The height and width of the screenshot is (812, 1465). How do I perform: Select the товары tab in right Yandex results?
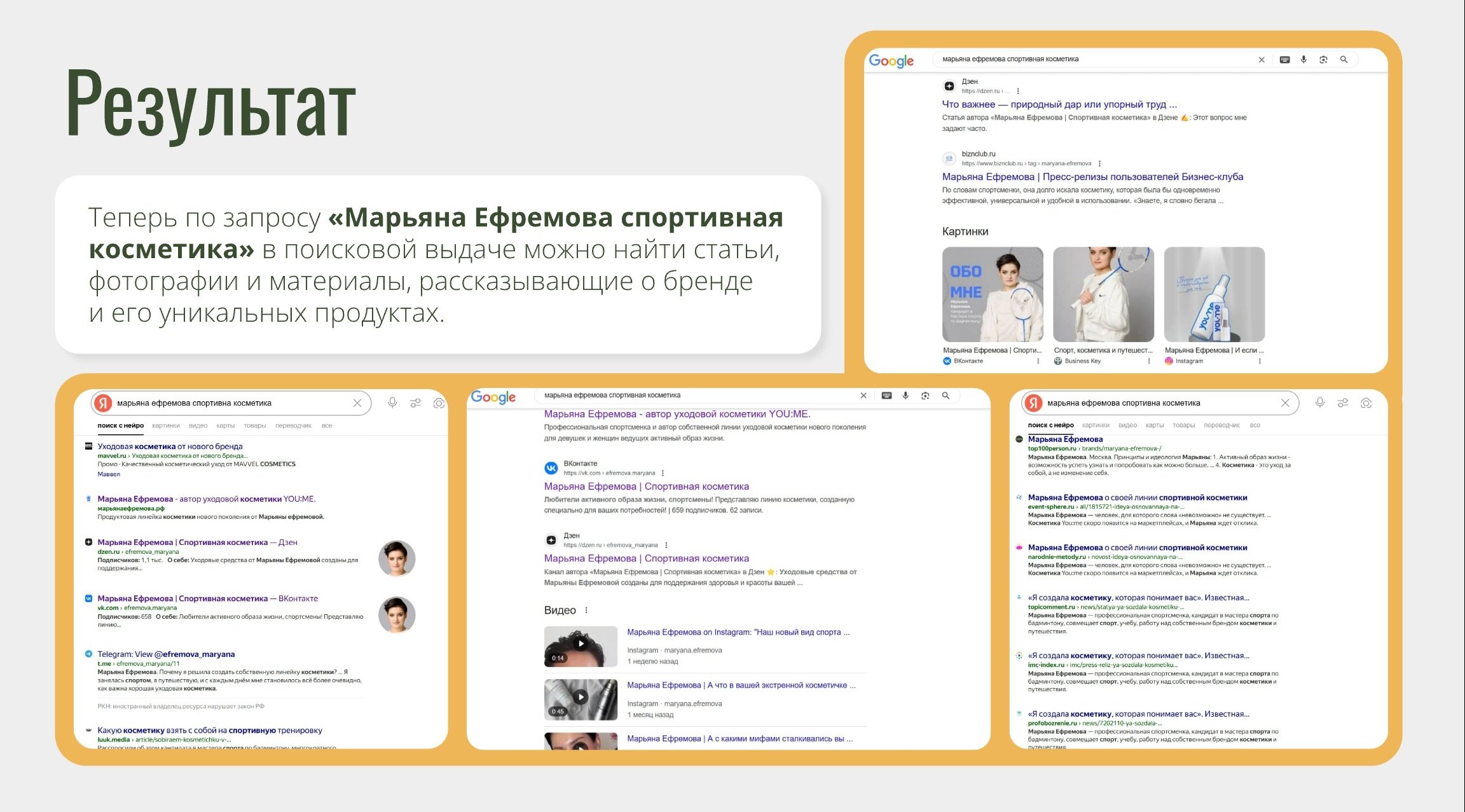[x=1183, y=425]
